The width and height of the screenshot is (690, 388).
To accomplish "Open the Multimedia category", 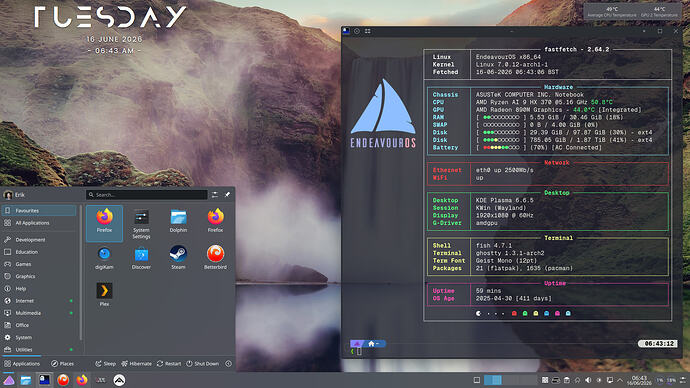I will tap(39, 313).
